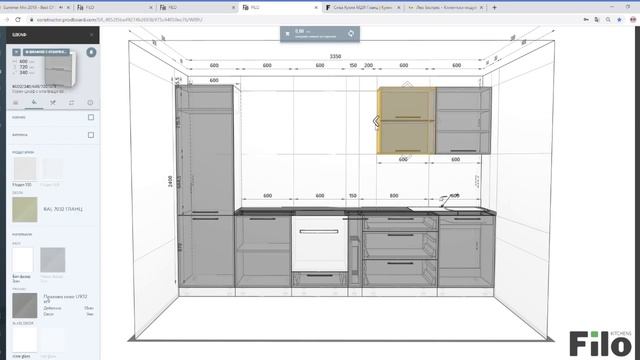Select the open-shelf base cabinet beside column
The width and height of the screenshot is (640, 360).
(263, 251)
